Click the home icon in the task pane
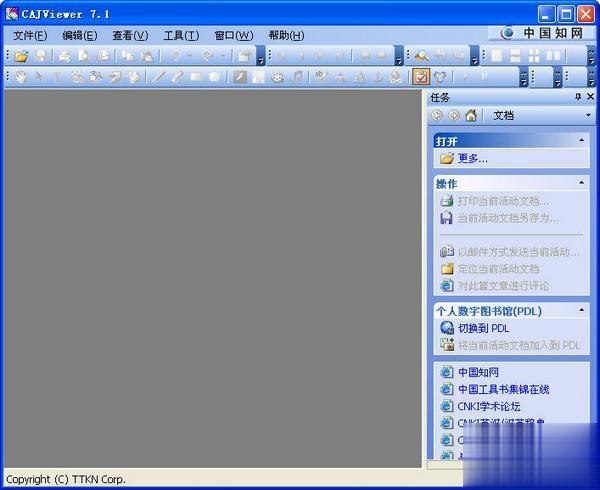This screenshot has width=600, height=490. coord(471,115)
